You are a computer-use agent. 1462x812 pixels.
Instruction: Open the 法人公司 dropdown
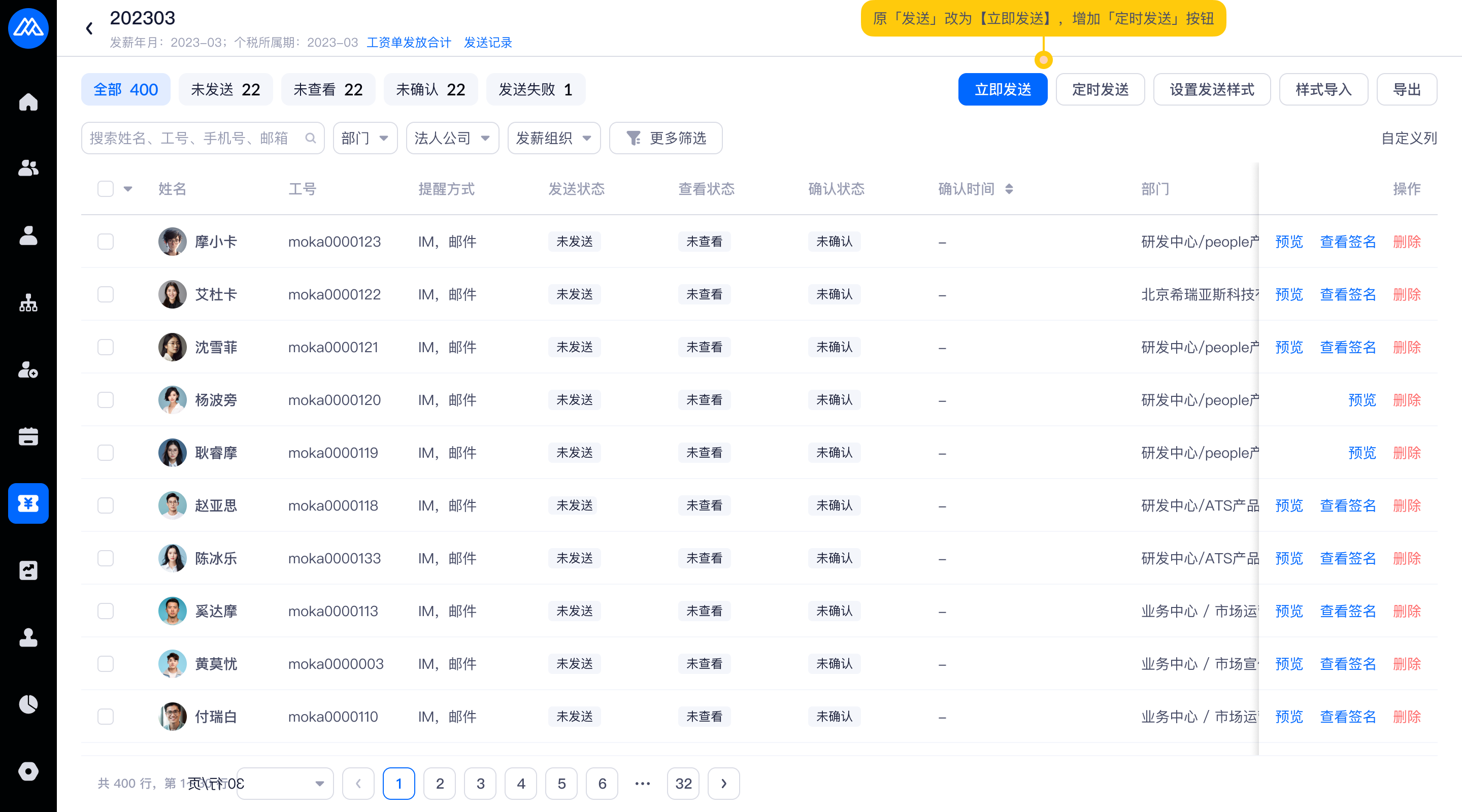click(x=452, y=138)
